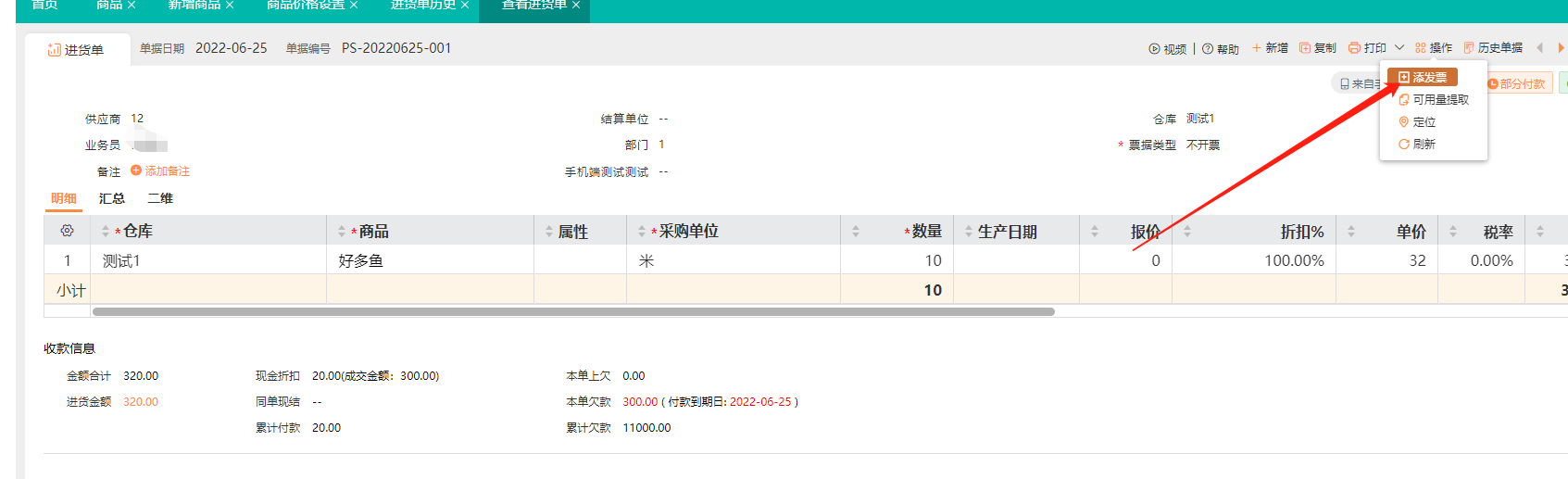Expand the print options dropdown arrow
The image size is (1568, 479).
coord(1399,48)
